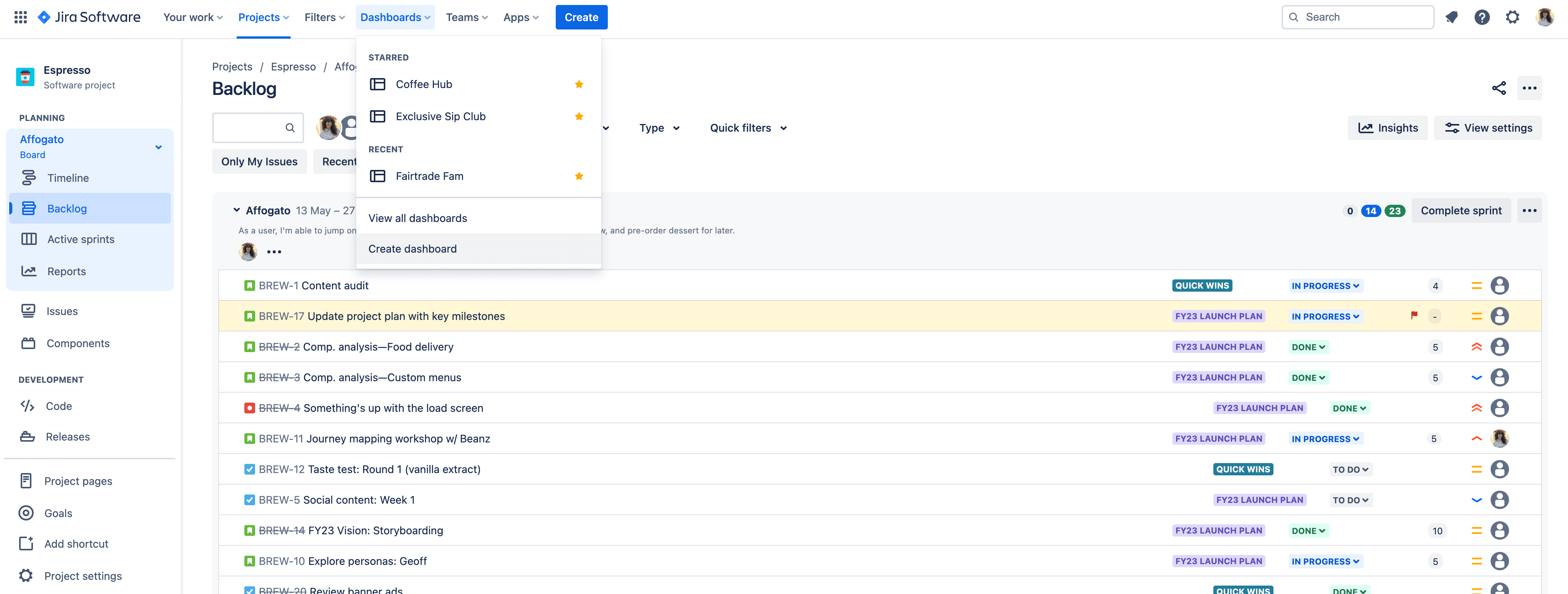This screenshot has height=594, width=1568.
Task: Open the Code section under Development
Action: pyautogui.click(x=58, y=406)
